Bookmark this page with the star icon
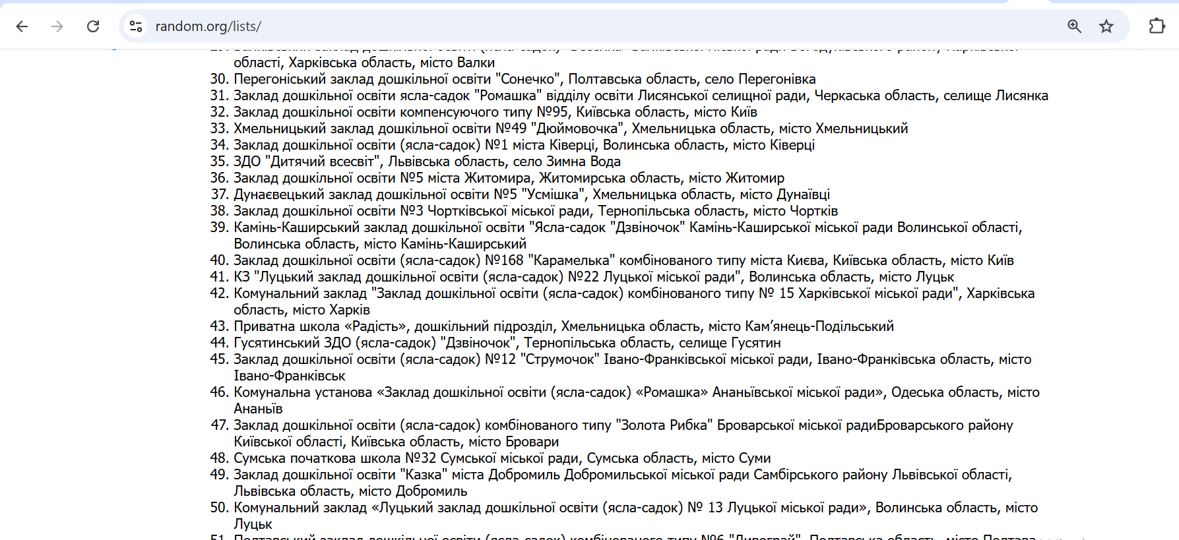Image resolution: width=1179 pixels, height=540 pixels. [x=1106, y=26]
